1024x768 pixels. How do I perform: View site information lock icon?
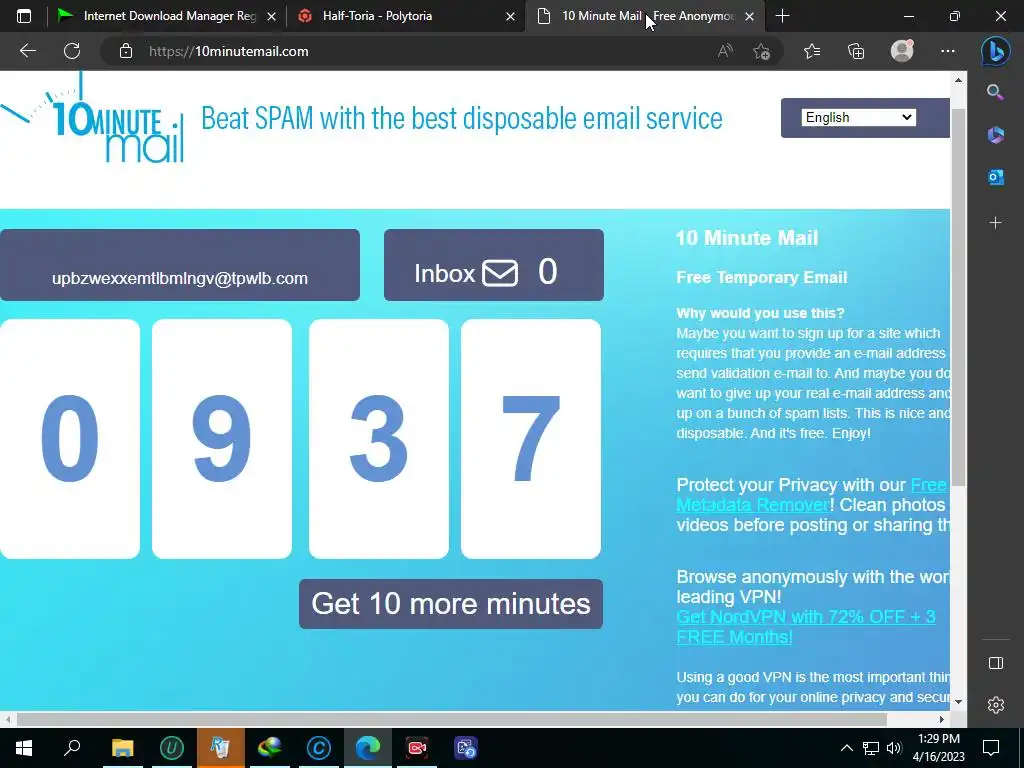[x=126, y=51]
